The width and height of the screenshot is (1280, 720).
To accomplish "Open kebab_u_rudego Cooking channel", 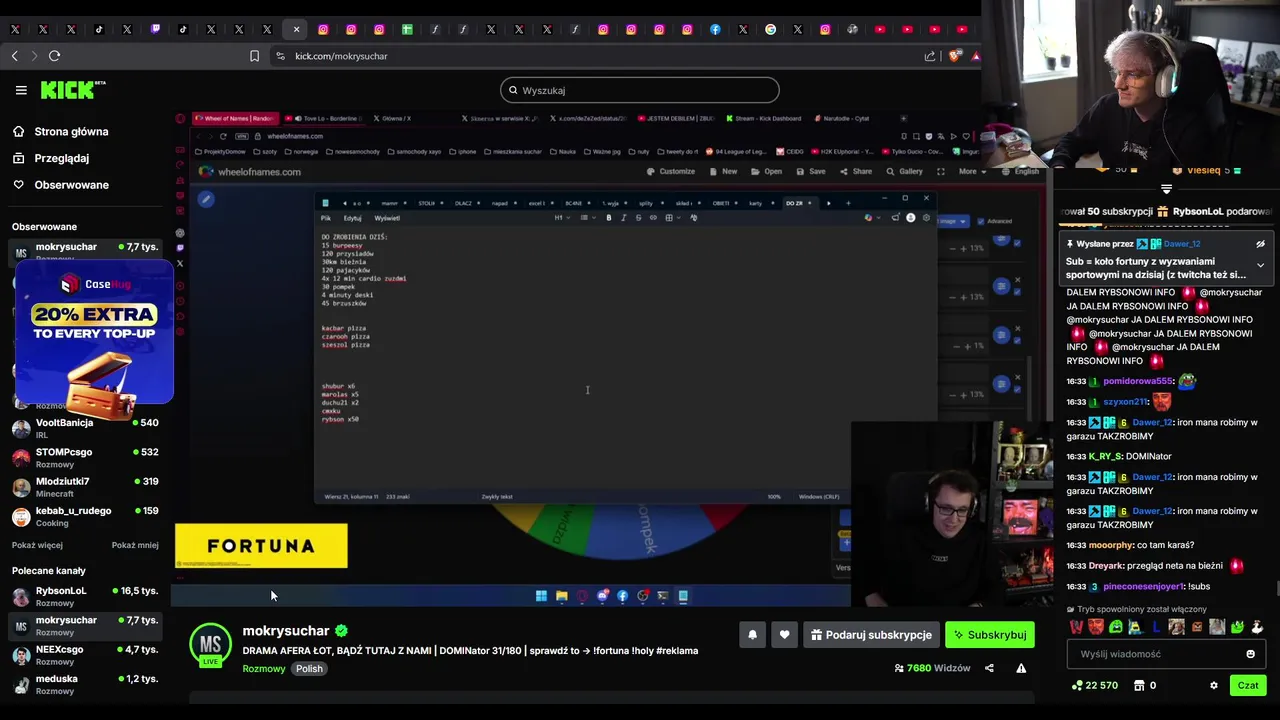I will (x=85, y=516).
